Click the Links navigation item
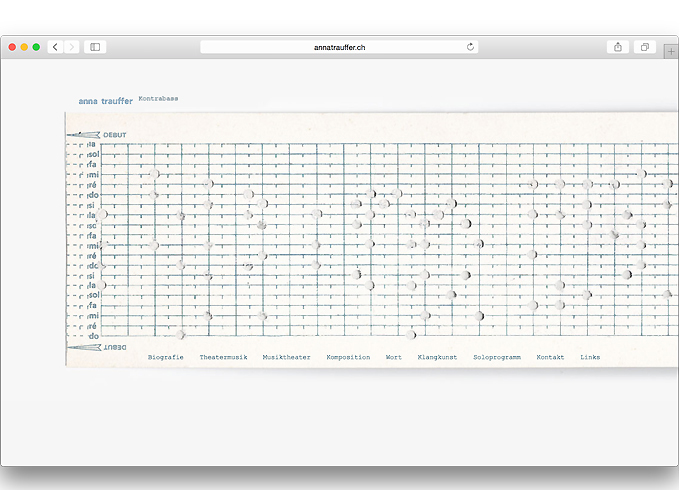 click(x=590, y=357)
